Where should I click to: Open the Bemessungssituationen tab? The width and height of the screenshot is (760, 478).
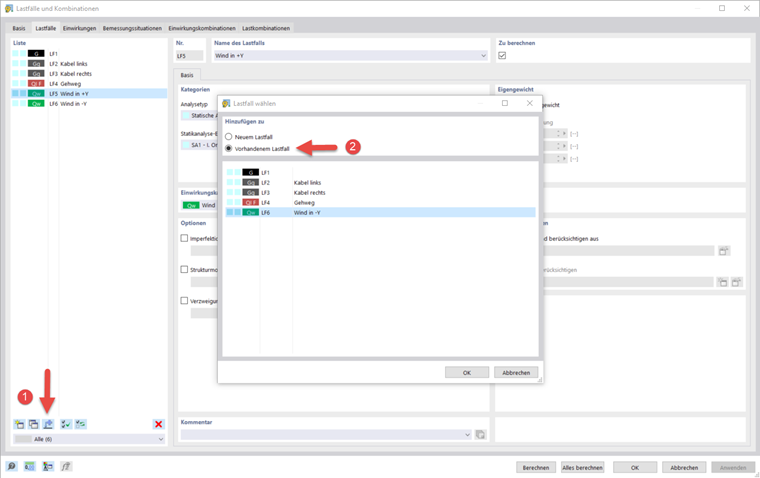pos(132,28)
